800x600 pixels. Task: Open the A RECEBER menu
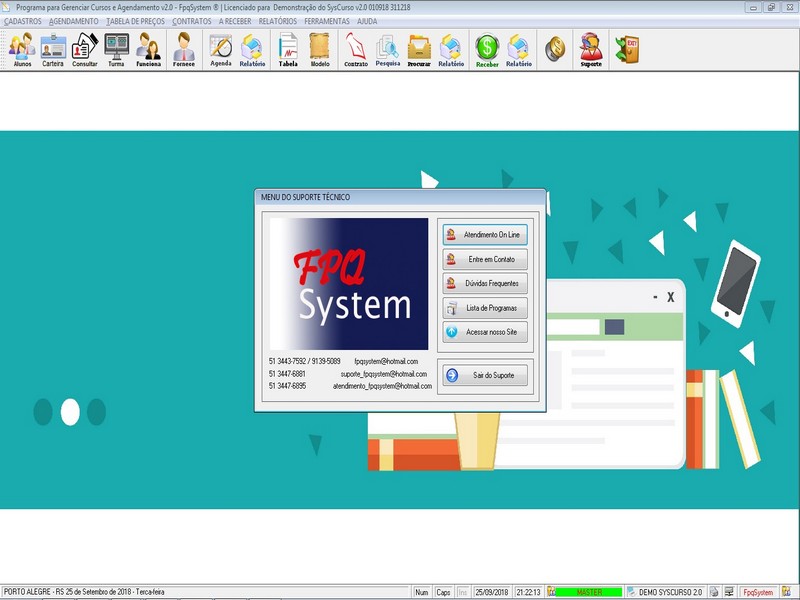coord(235,21)
